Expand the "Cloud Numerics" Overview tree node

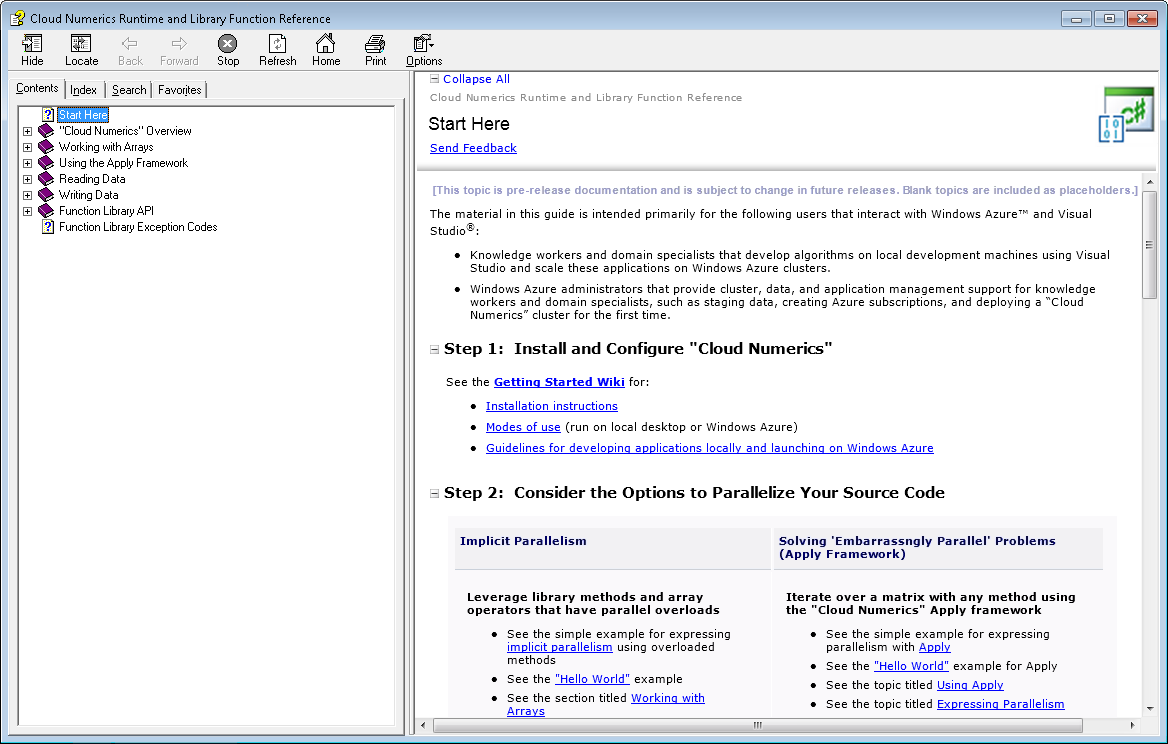28,131
